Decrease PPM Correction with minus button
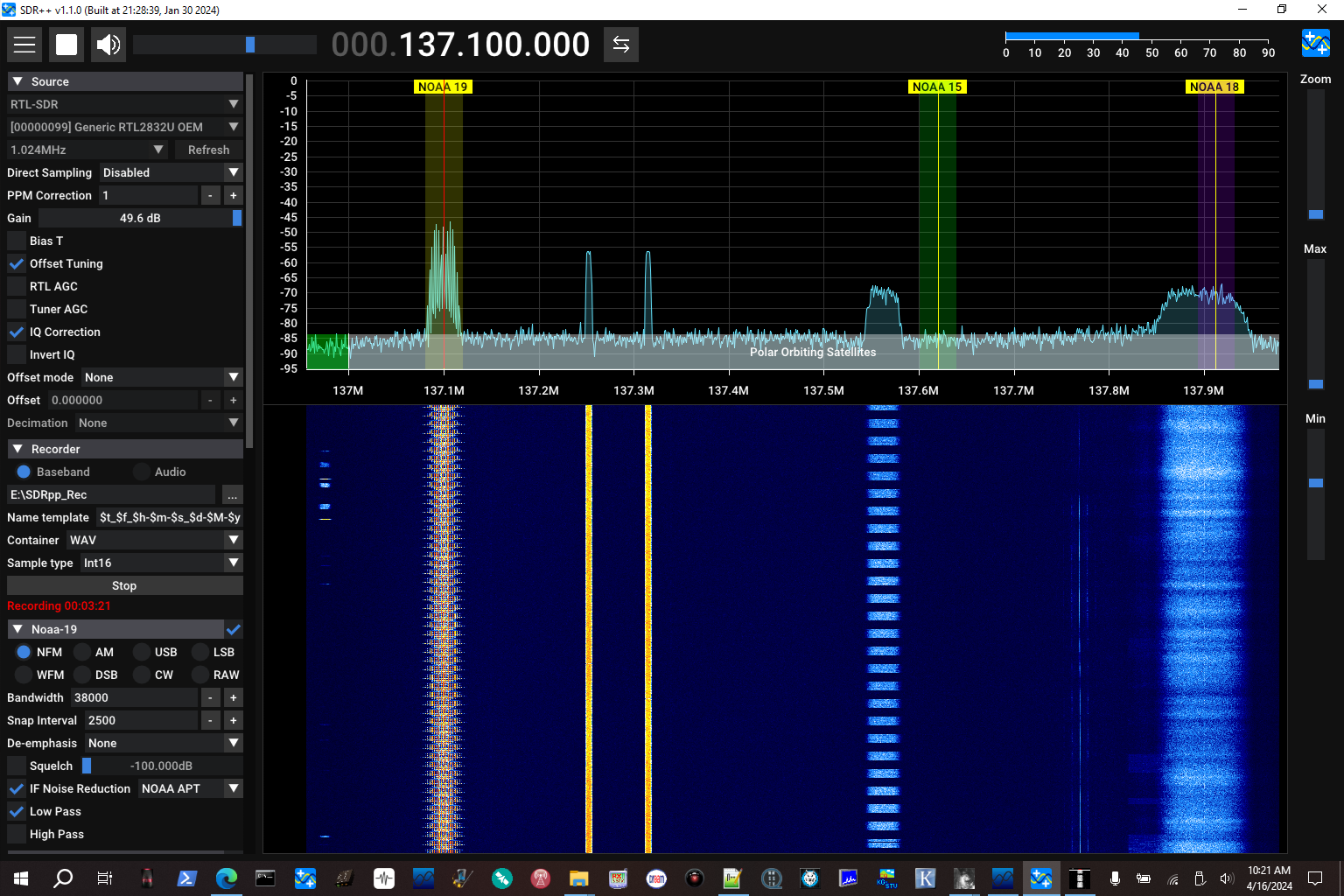The width and height of the screenshot is (1344, 896). [x=211, y=195]
